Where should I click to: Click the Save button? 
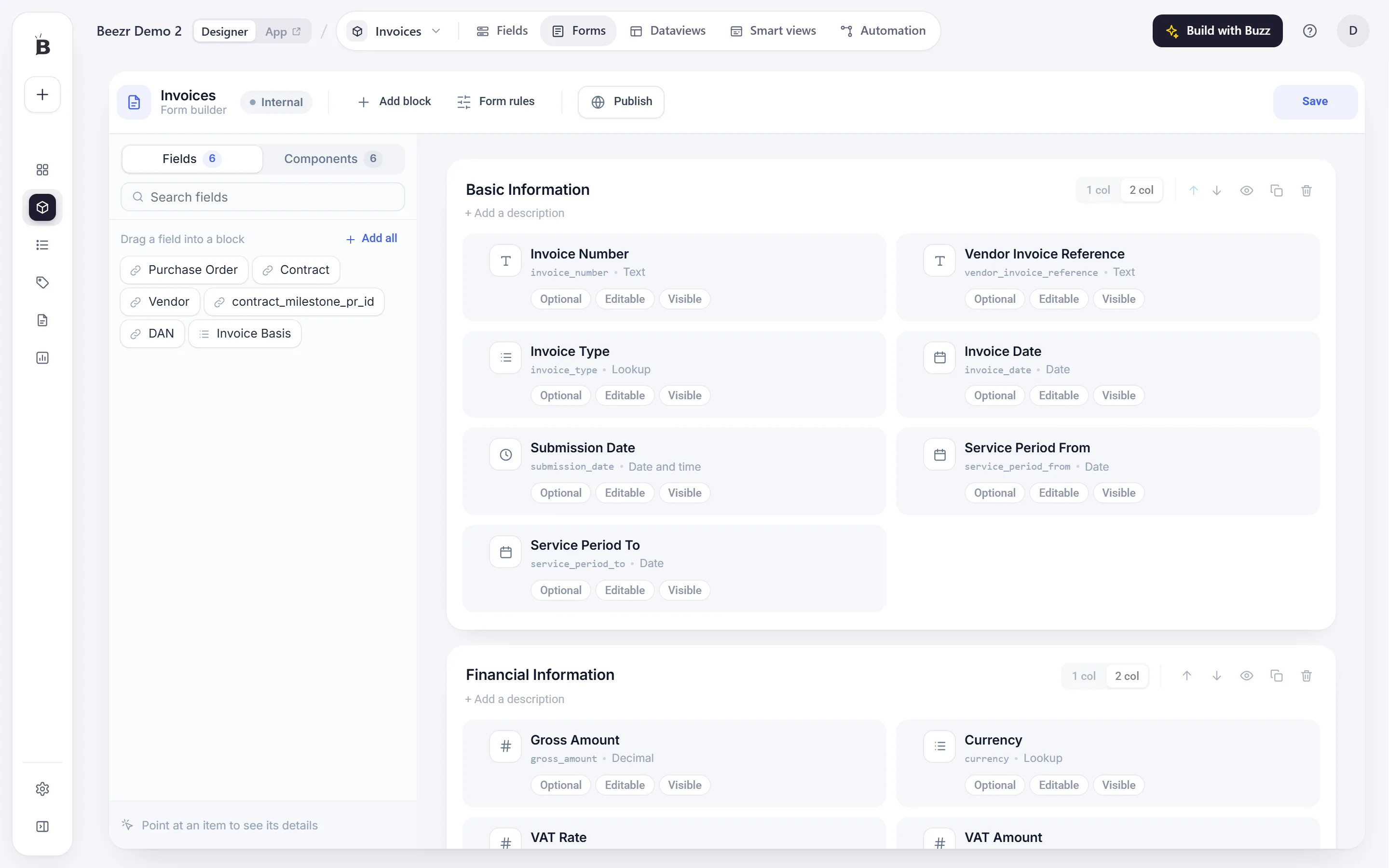[x=1315, y=102]
